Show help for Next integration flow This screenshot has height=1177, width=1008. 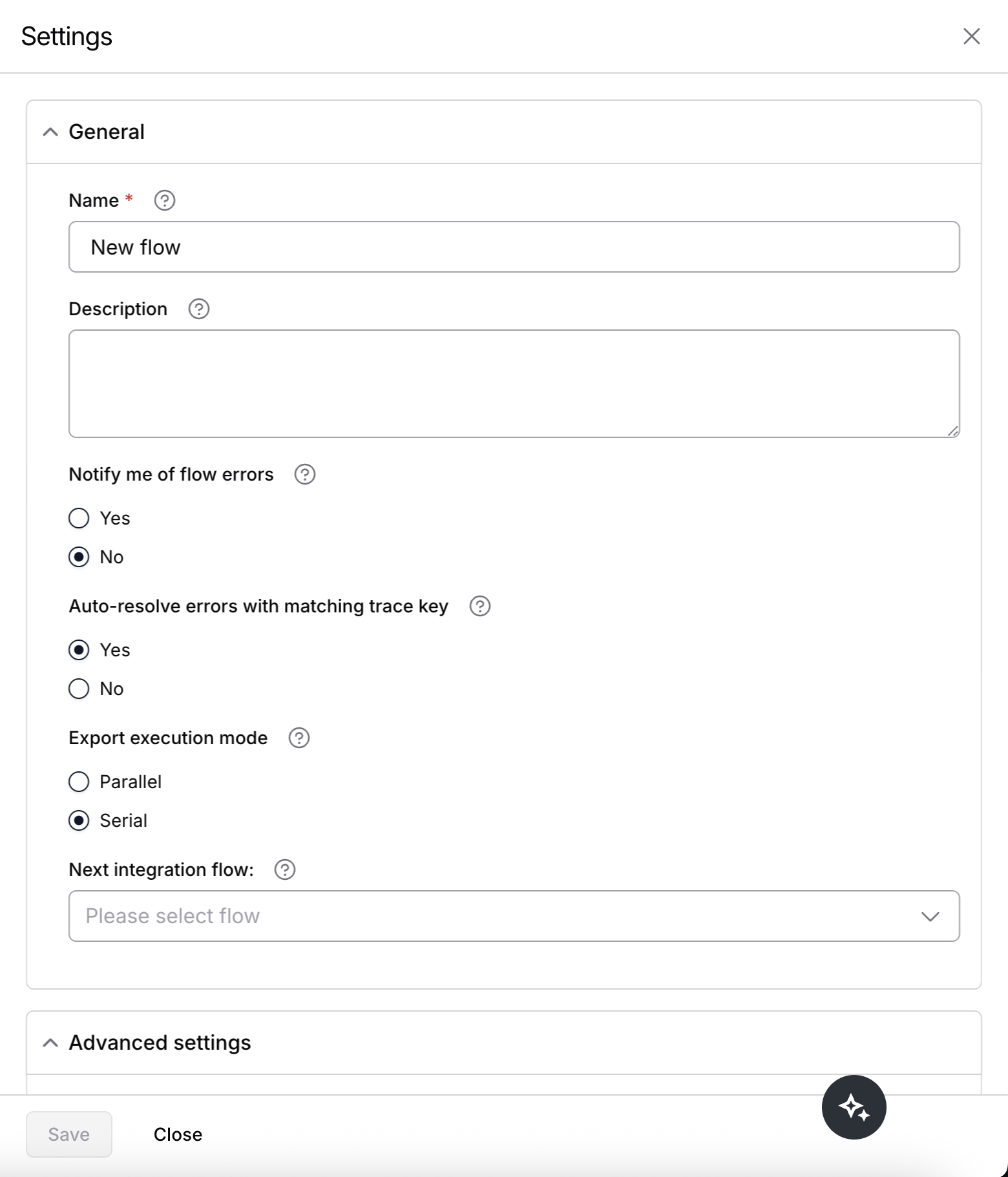click(x=285, y=870)
